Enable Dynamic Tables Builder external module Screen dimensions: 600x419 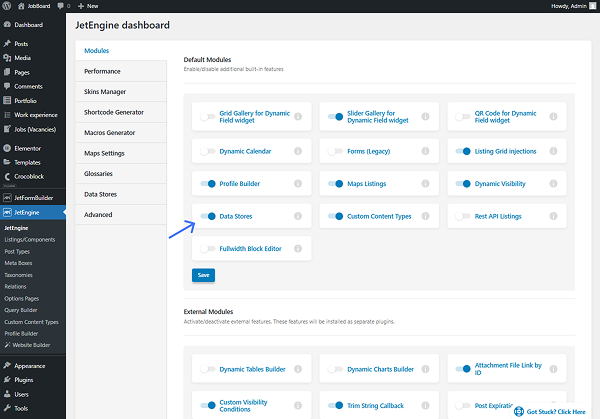[208, 369]
